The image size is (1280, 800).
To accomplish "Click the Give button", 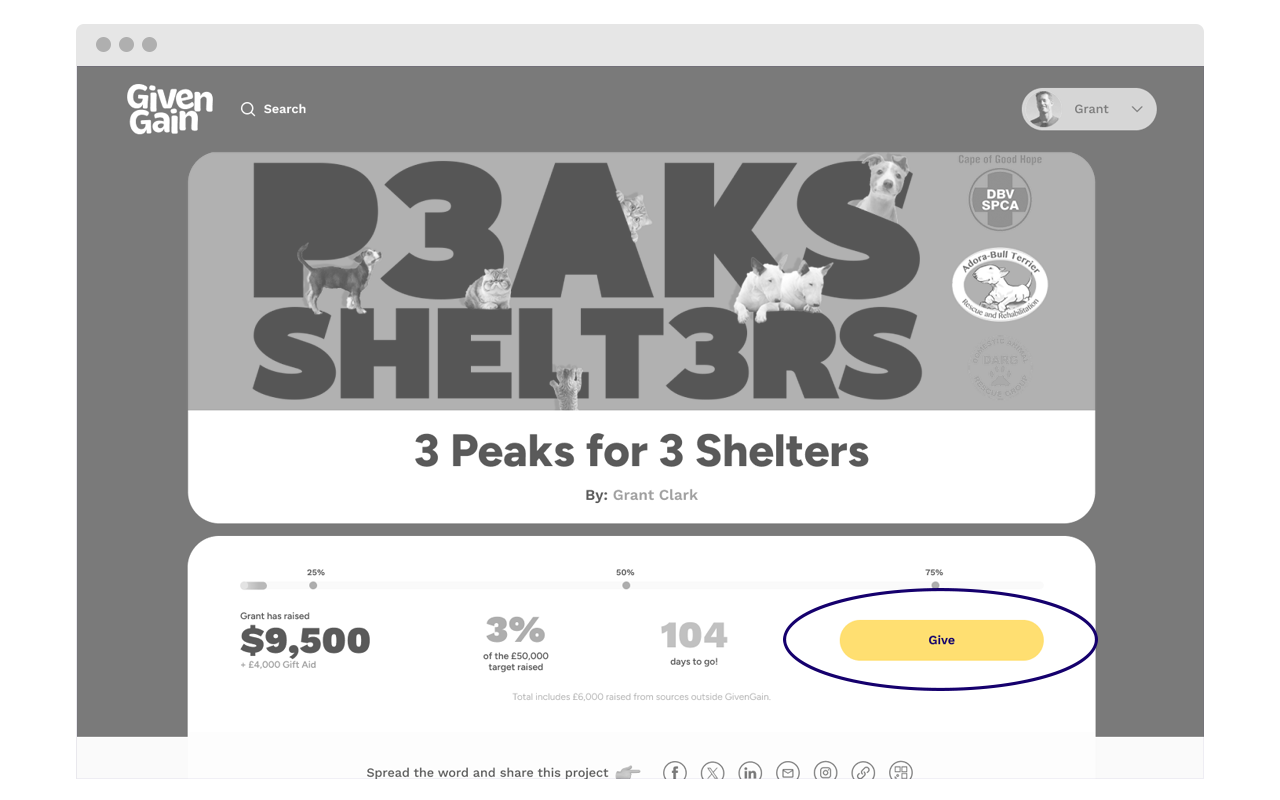I will [941, 640].
